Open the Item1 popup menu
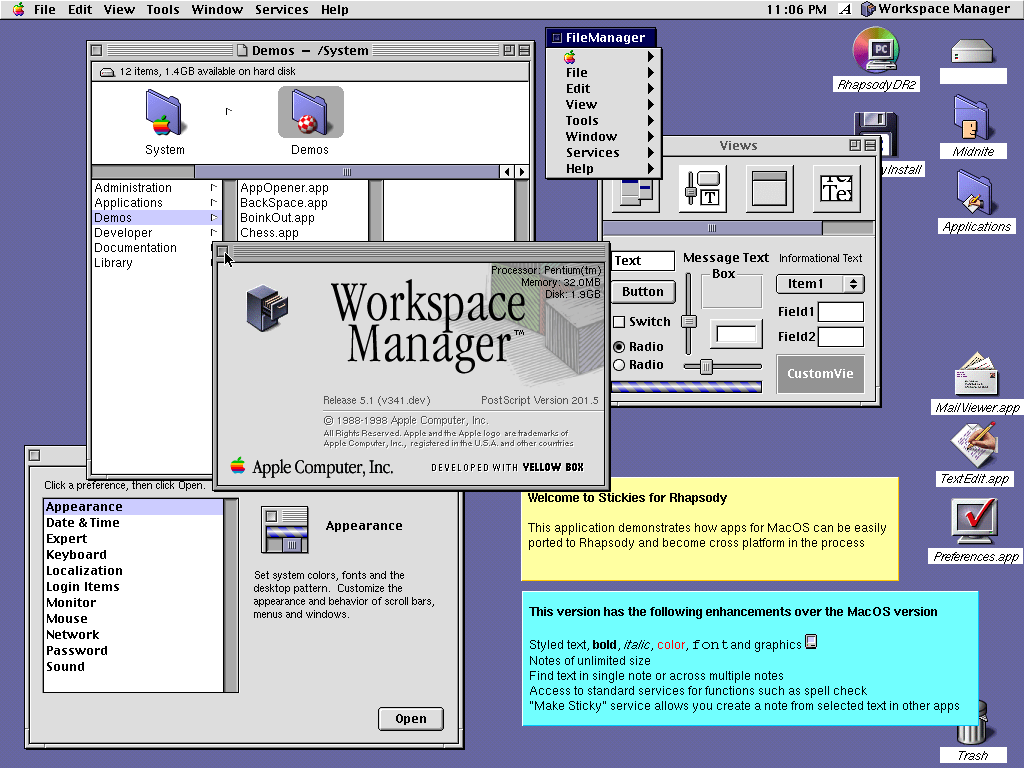 click(x=820, y=284)
